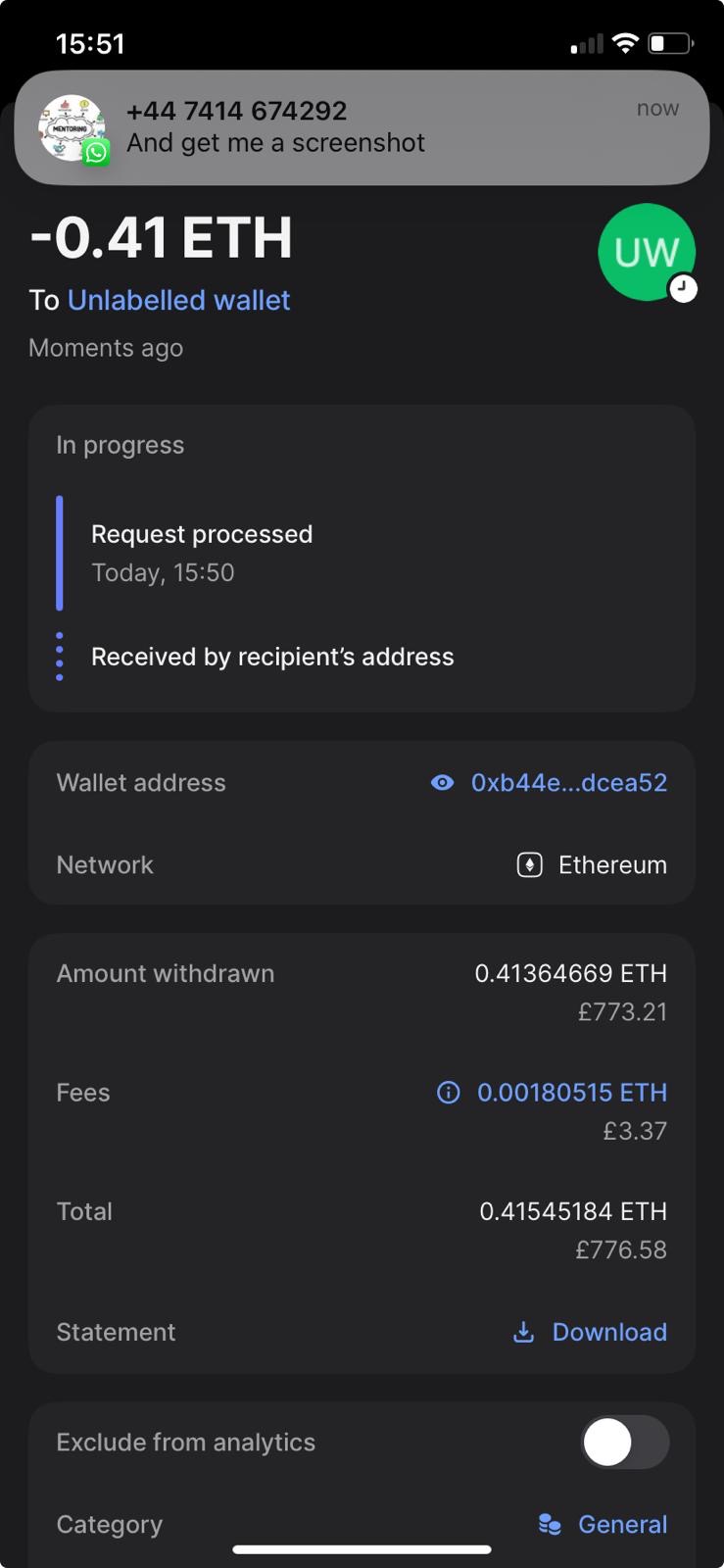The height and width of the screenshot is (1568, 724).
Task: Tap the battery icon in status bar
Action: point(671,43)
